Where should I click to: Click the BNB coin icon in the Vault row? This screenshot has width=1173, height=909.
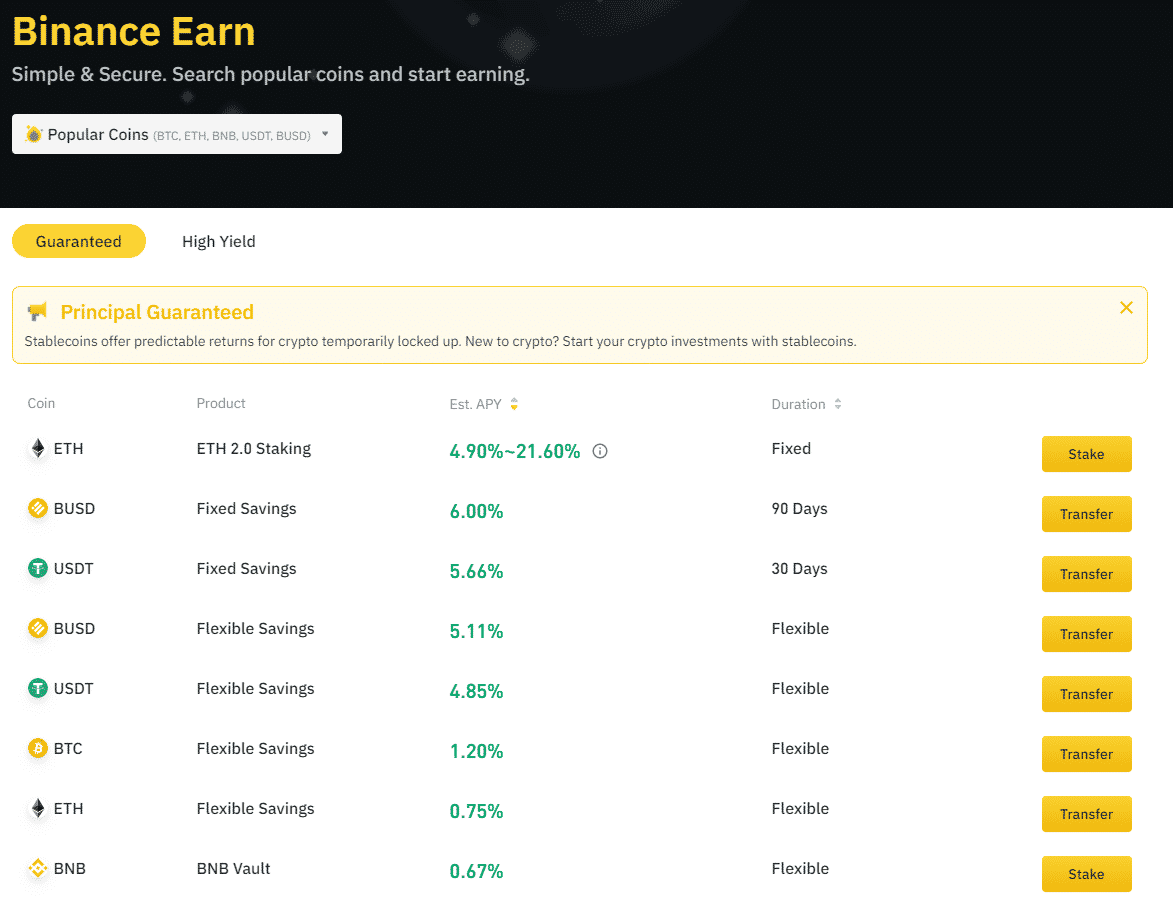[x=38, y=869]
